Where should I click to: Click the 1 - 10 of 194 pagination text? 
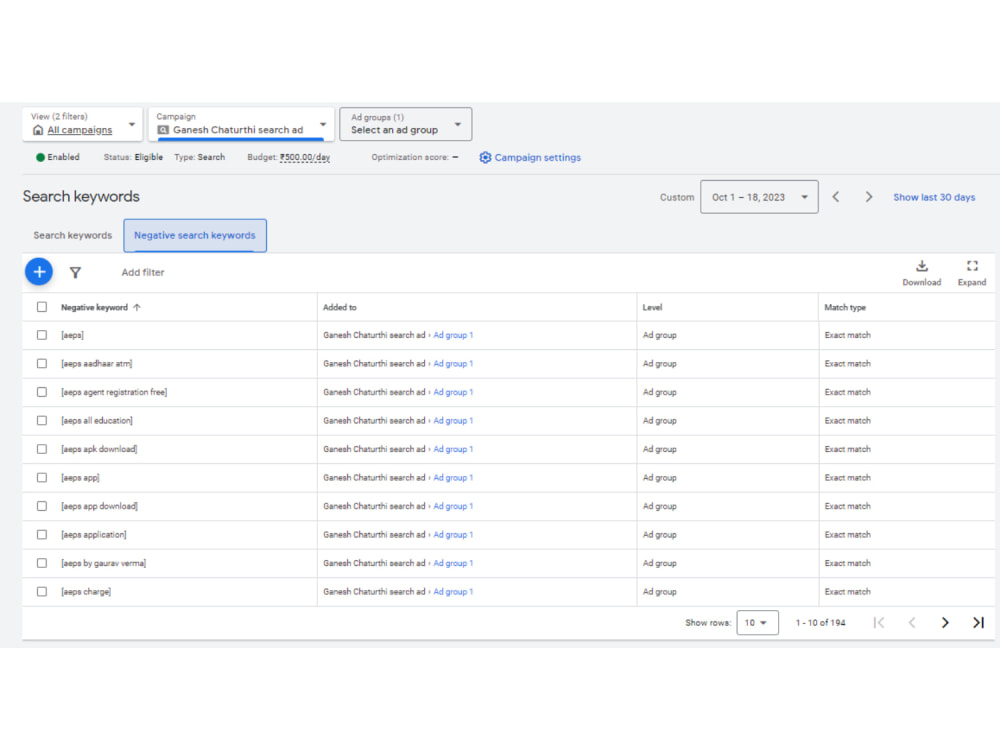[x=820, y=622]
